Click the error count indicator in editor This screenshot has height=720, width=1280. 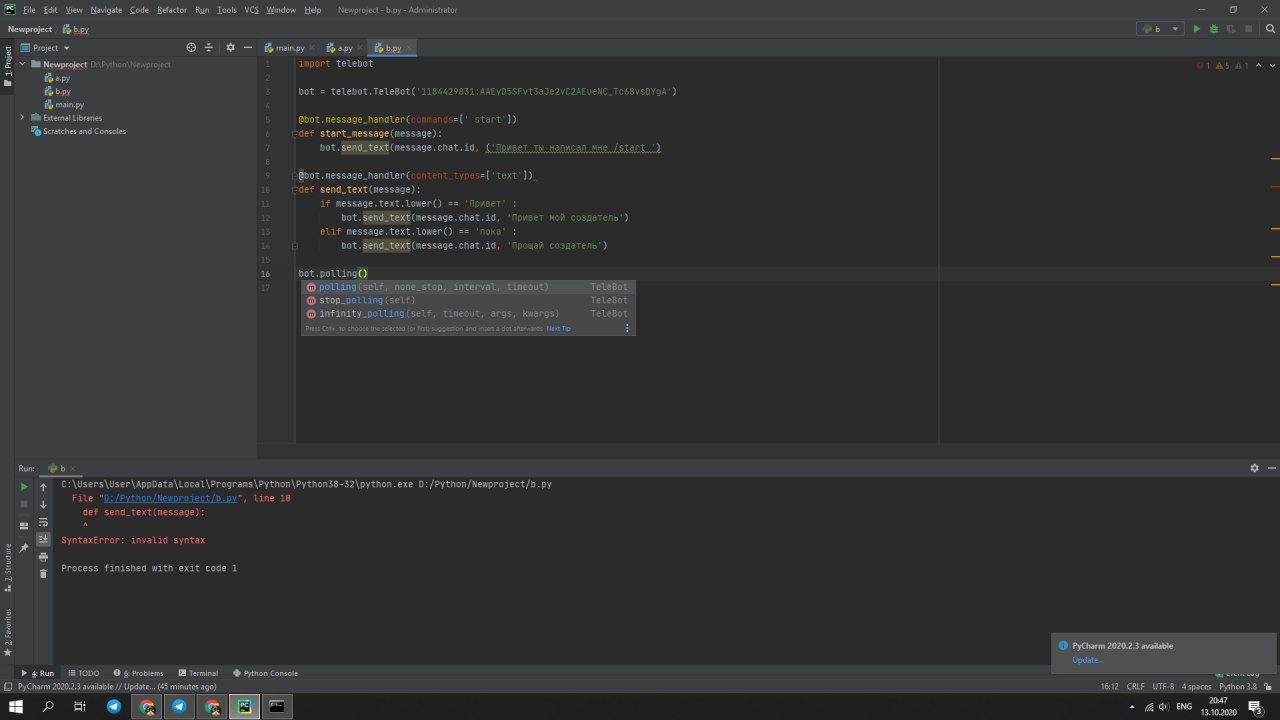(x=1203, y=65)
